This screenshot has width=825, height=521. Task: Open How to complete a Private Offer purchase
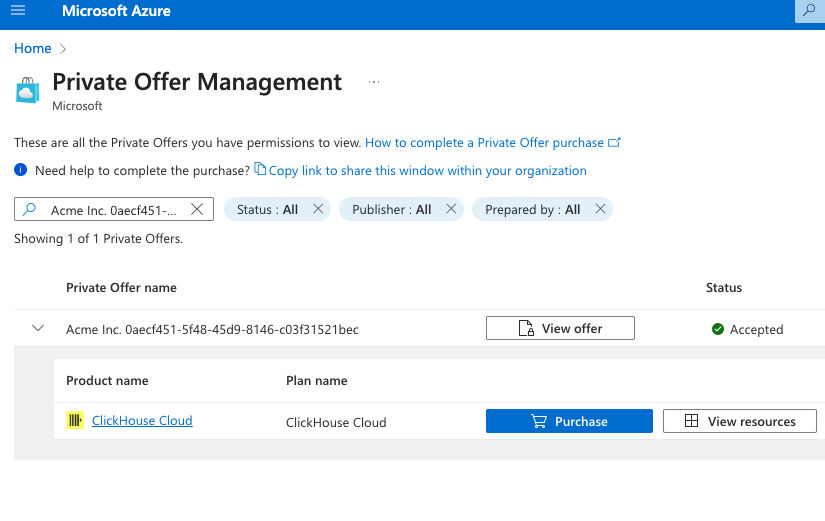point(485,143)
